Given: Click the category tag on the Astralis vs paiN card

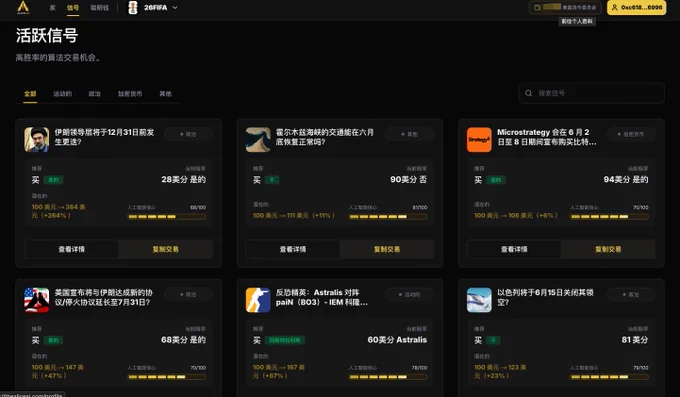Looking at the screenshot, I should 409,295.
